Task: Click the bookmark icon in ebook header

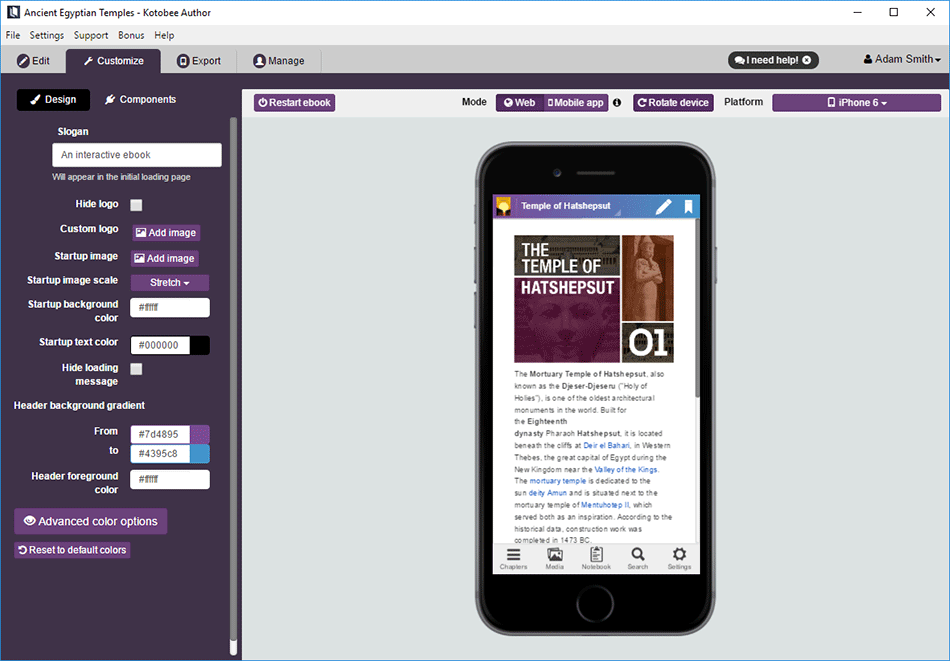Action: pyautogui.click(x=688, y=207)
